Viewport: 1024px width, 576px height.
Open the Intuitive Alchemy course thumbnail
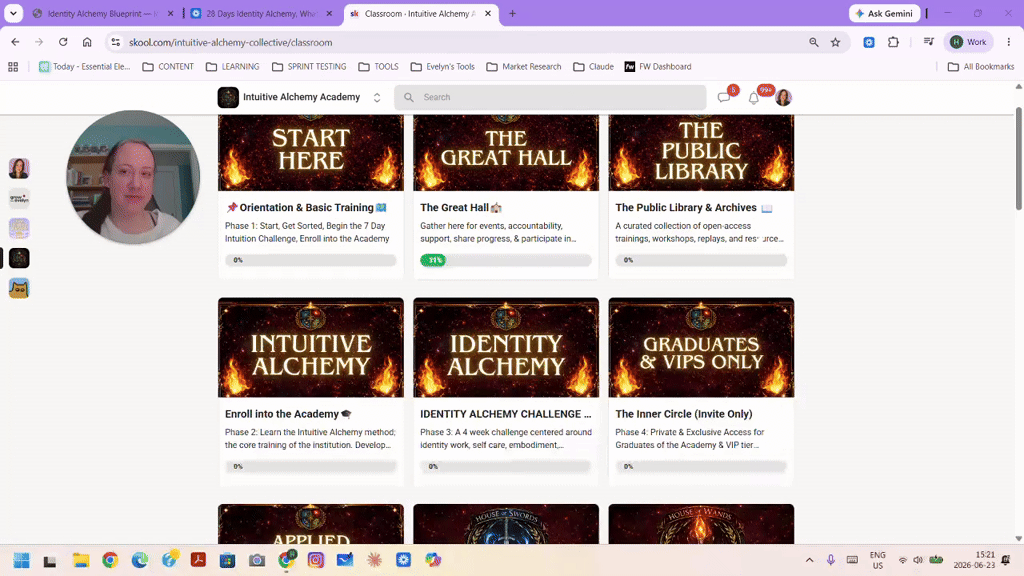(x=311, y=347)
